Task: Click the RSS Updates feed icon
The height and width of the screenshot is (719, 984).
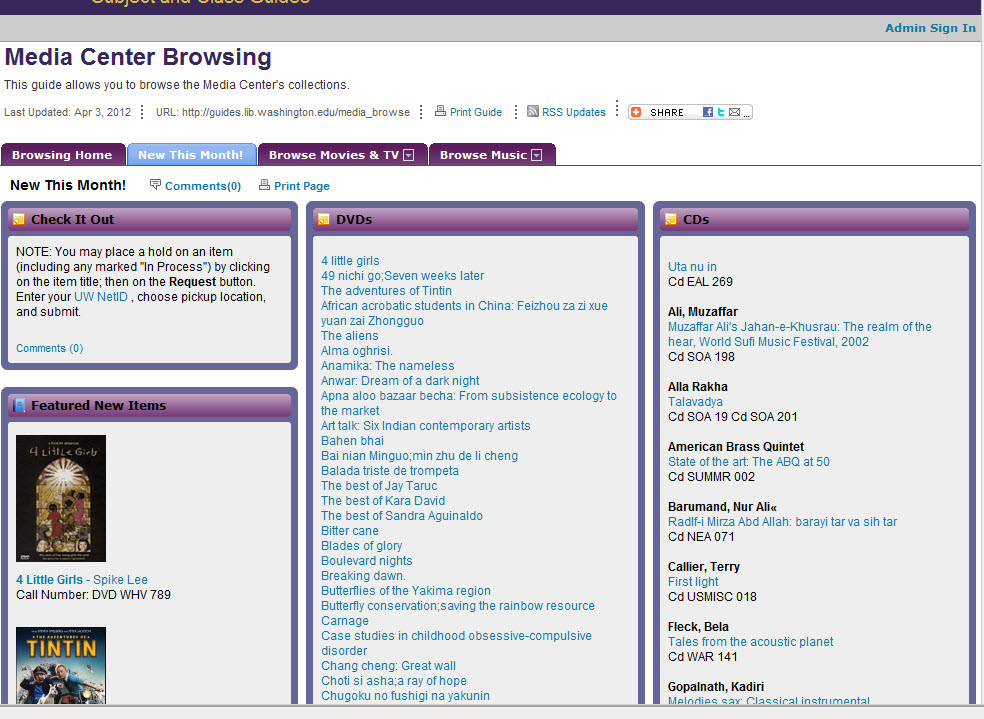Action: (533, 112)
